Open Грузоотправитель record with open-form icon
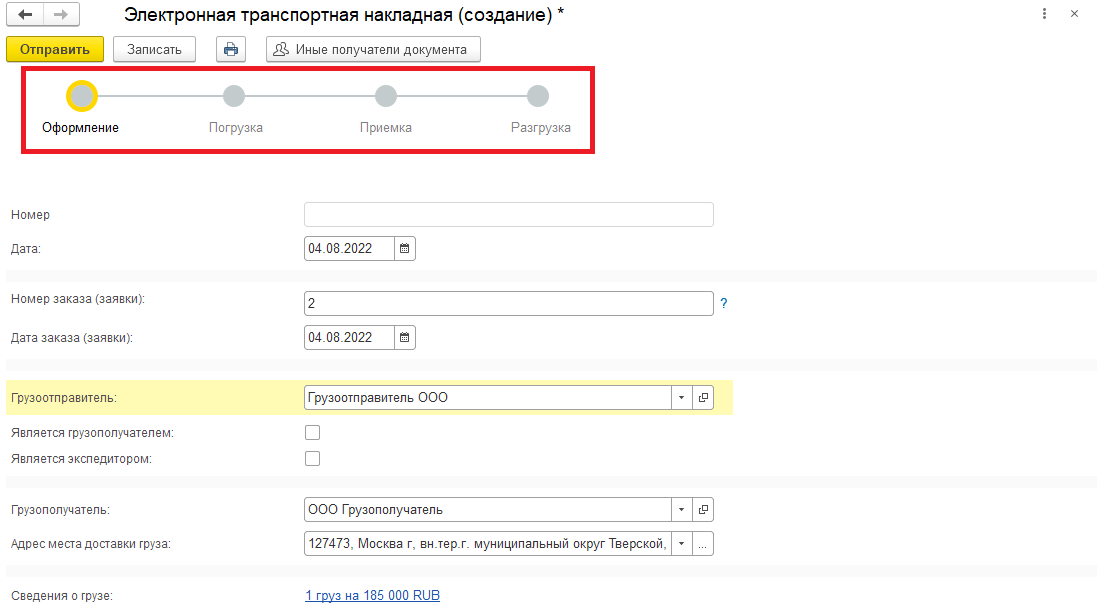The image size is (1097, 613). pyautogui.click(x=703, y=398)
